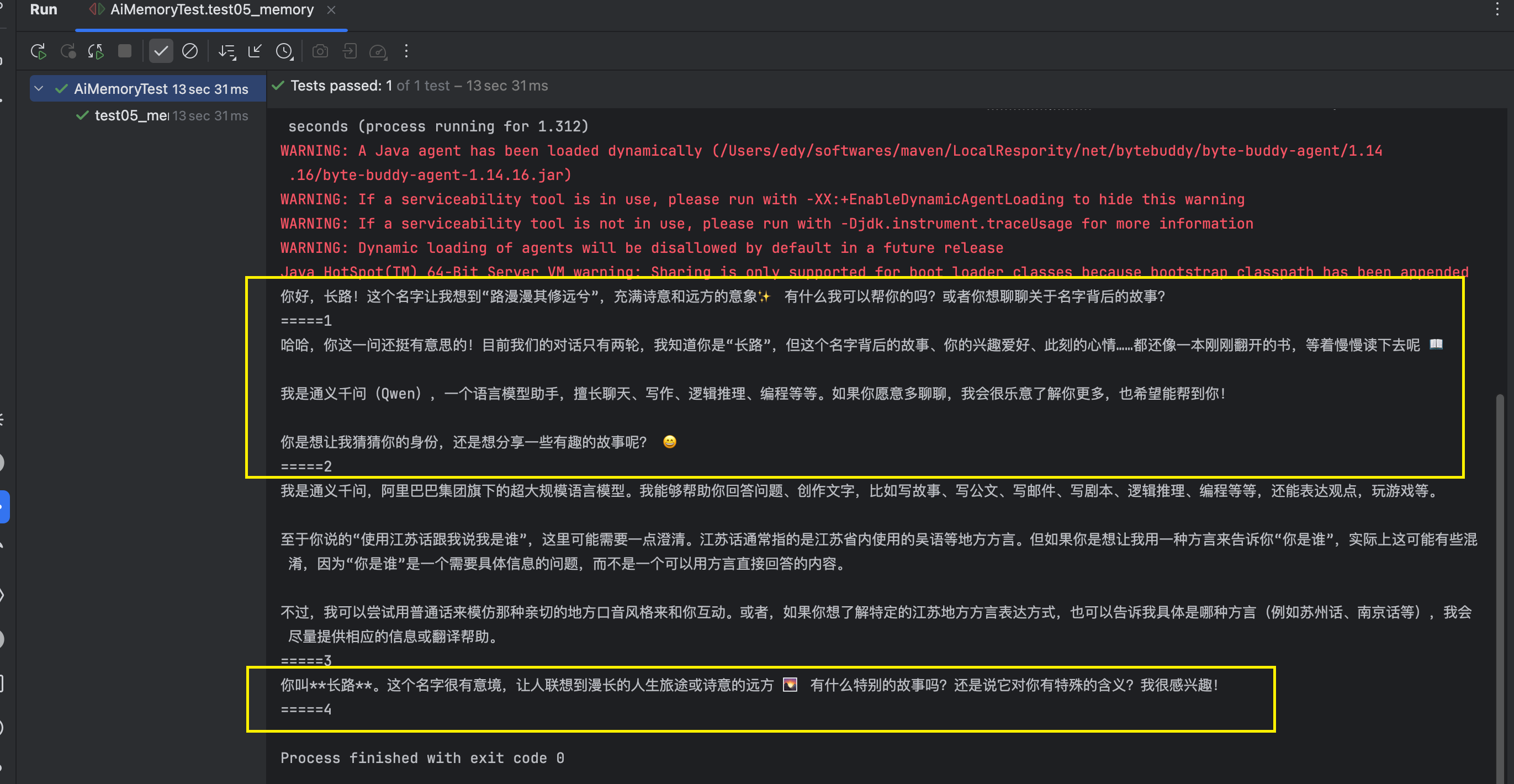The image size is (1514, 784).
Task: Close the AiMemoryTest.test05_memory tab
Action: 331,10
